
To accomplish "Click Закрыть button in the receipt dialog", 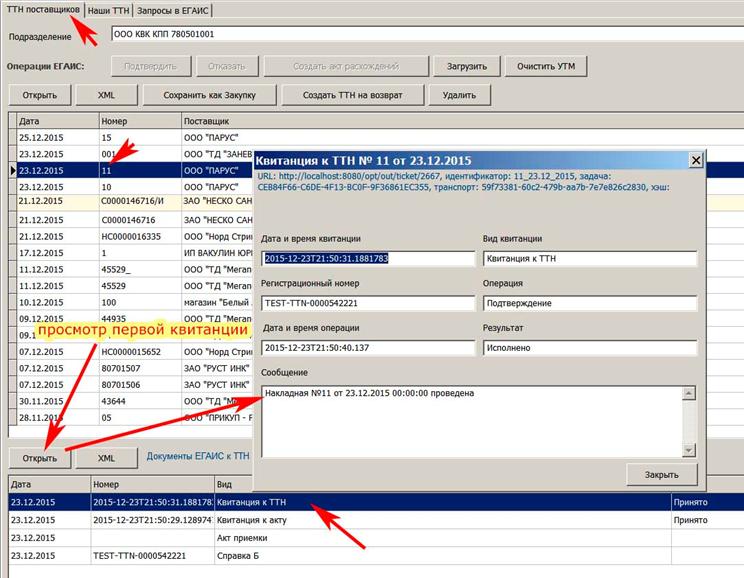I will point(662,475).
